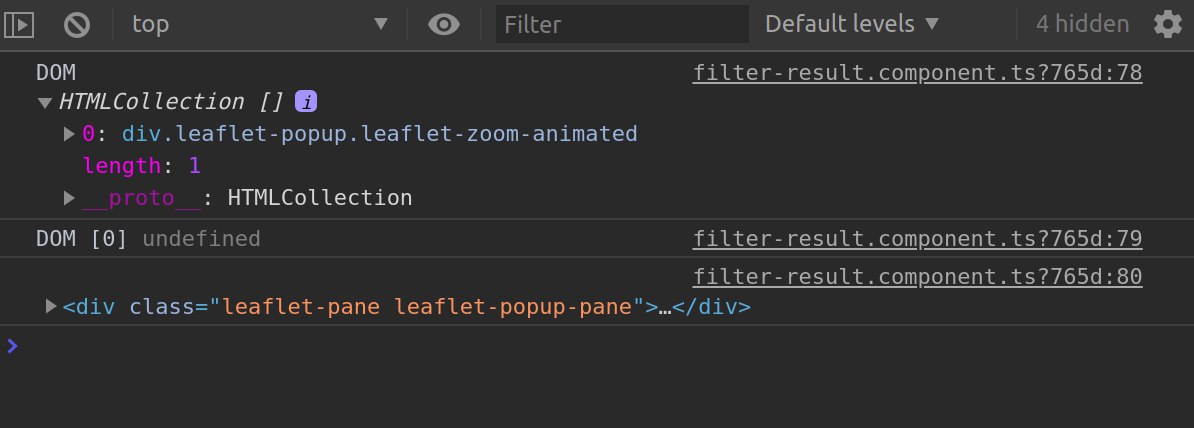The height and width of the screenshot is (428, 1194).
Task: Click the DOM [0] undefined log message
Action: coord(148,239)
